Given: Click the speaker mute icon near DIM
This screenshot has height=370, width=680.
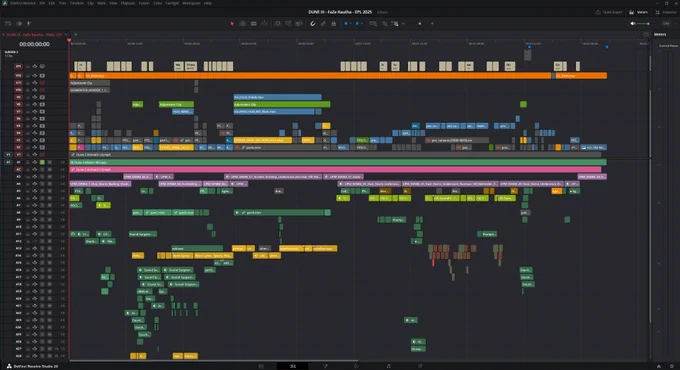Looking at the screenshot, I should pyautogui.click(x=633, y=23).
